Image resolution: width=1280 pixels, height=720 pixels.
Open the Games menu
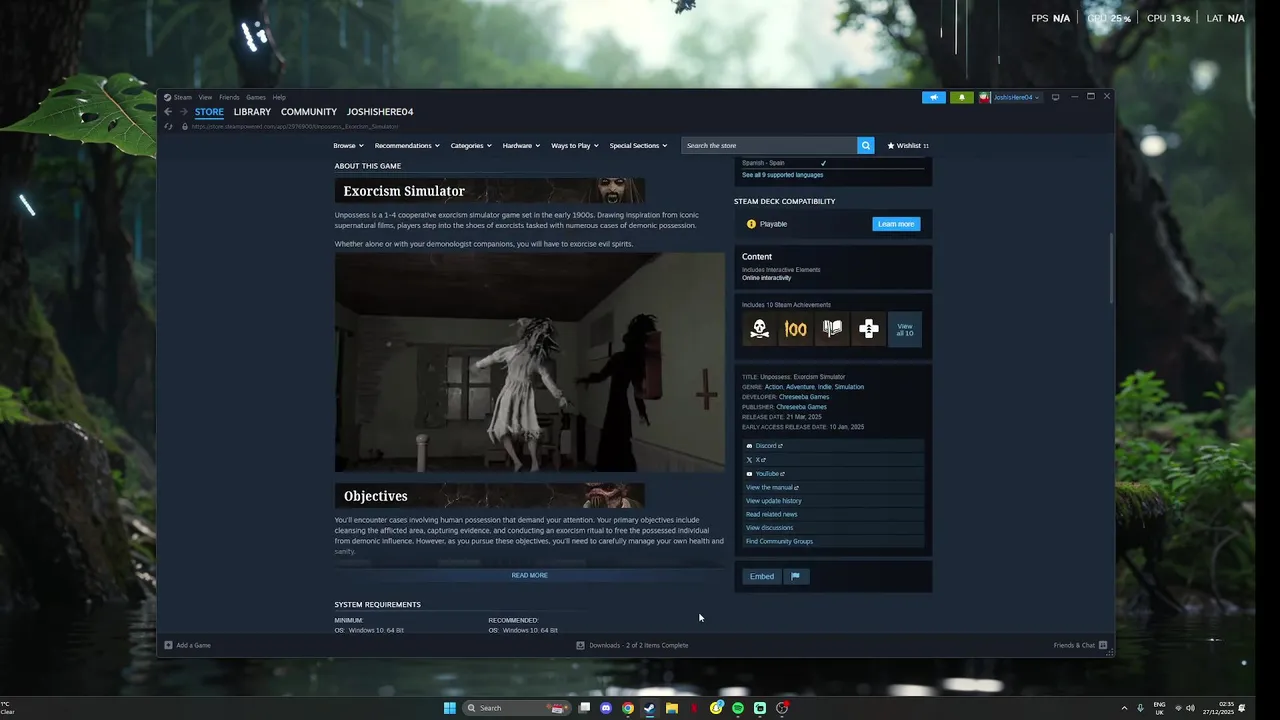(256, 97)
